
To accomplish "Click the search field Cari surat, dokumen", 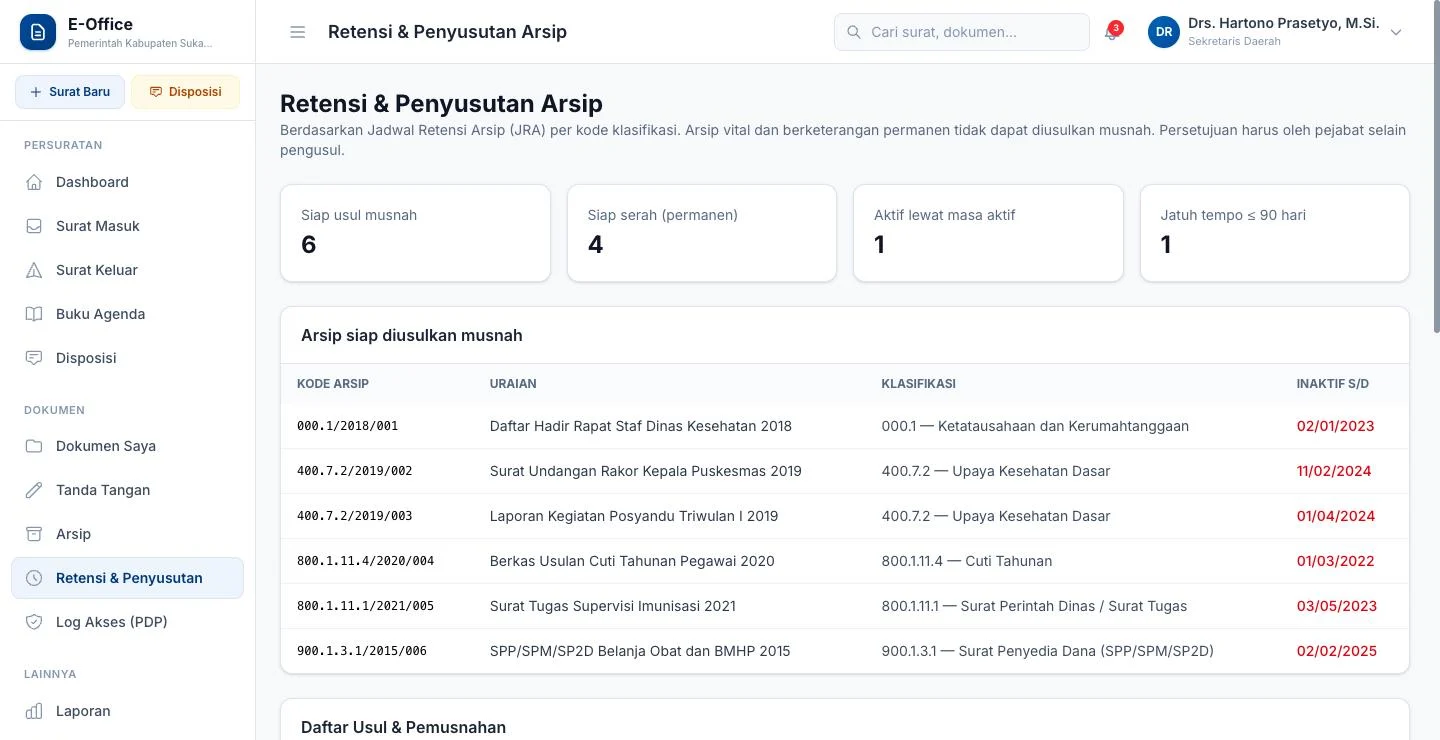I will pyautogui.click(x=962, y=32).
